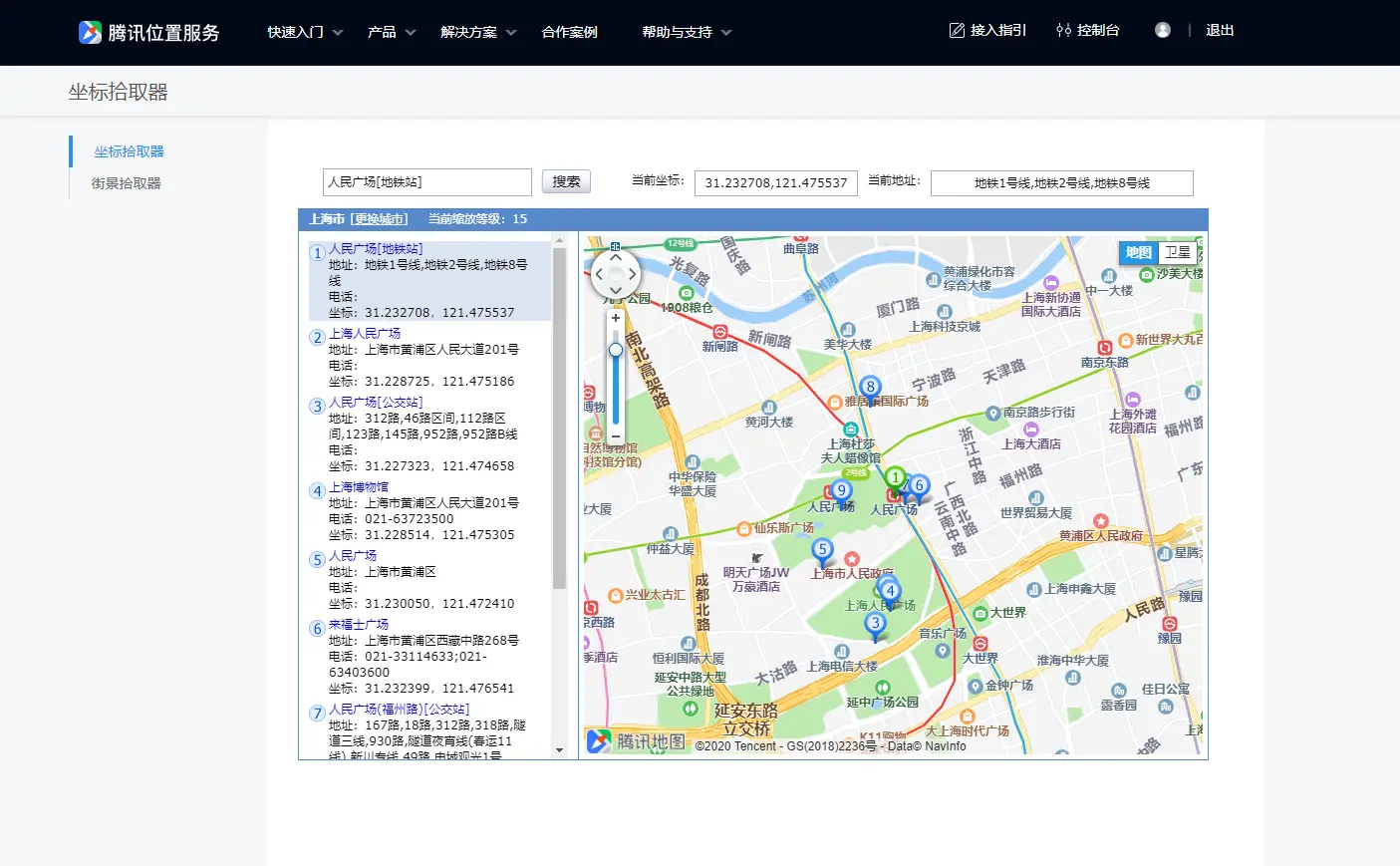Image resolution: width=1400 pixels, height=866 pixels.
Task: Open the 人民广场(福州路)[公交站] result link
Action: (x=399, y=710)
